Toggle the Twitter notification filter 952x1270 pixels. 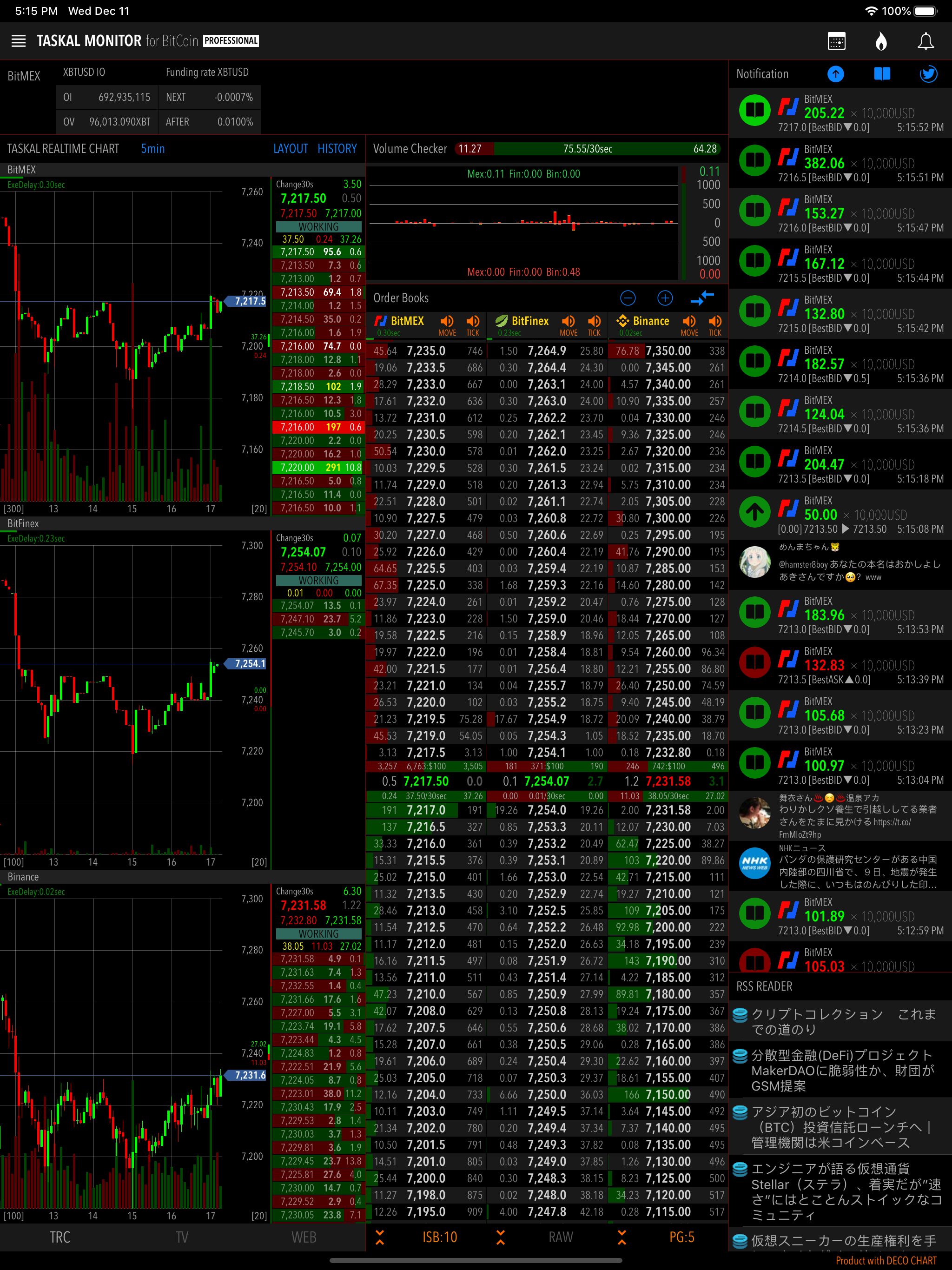click(928, 73)
